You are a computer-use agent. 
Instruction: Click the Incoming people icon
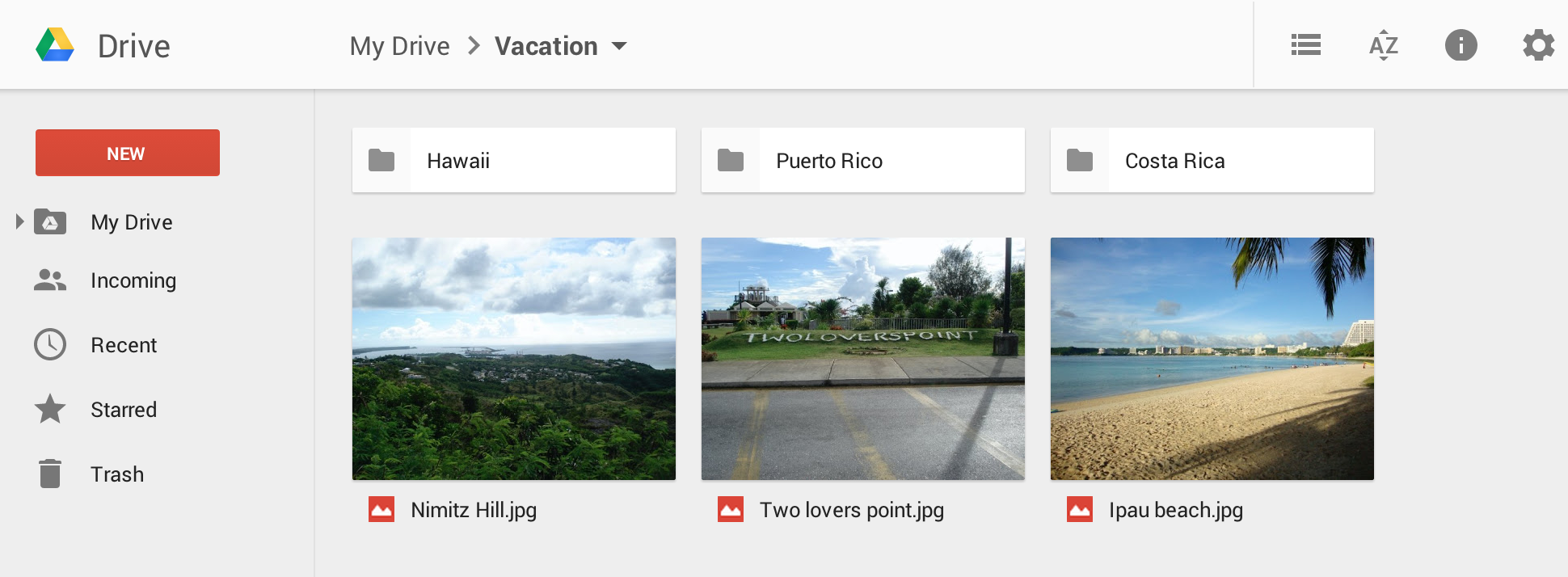50,280
